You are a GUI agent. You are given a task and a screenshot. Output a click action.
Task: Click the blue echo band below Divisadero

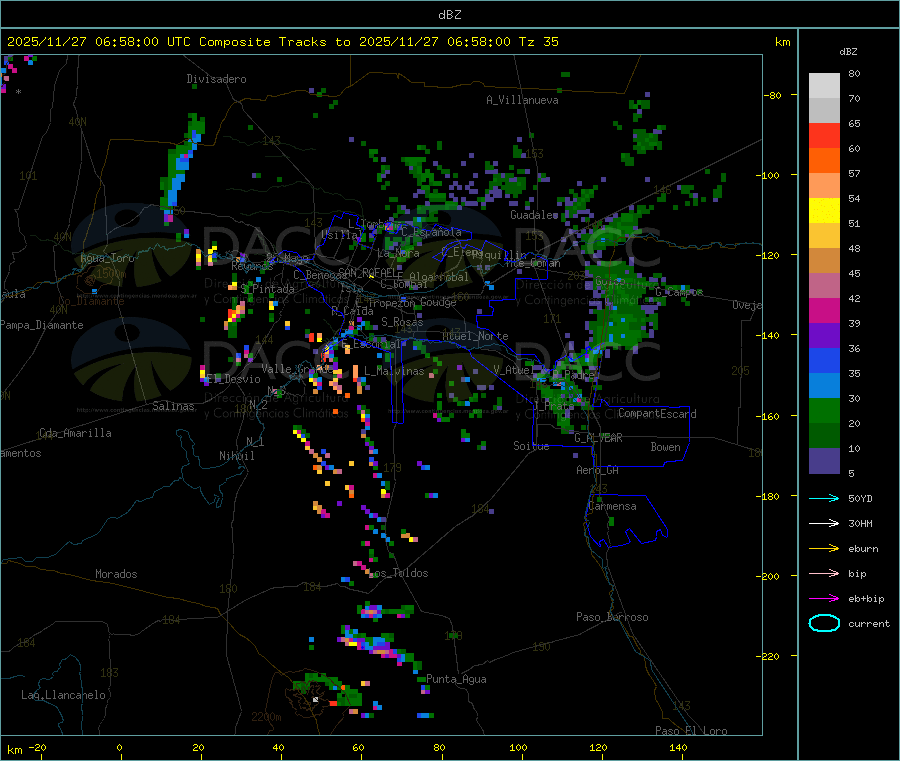tap(181, 167)
